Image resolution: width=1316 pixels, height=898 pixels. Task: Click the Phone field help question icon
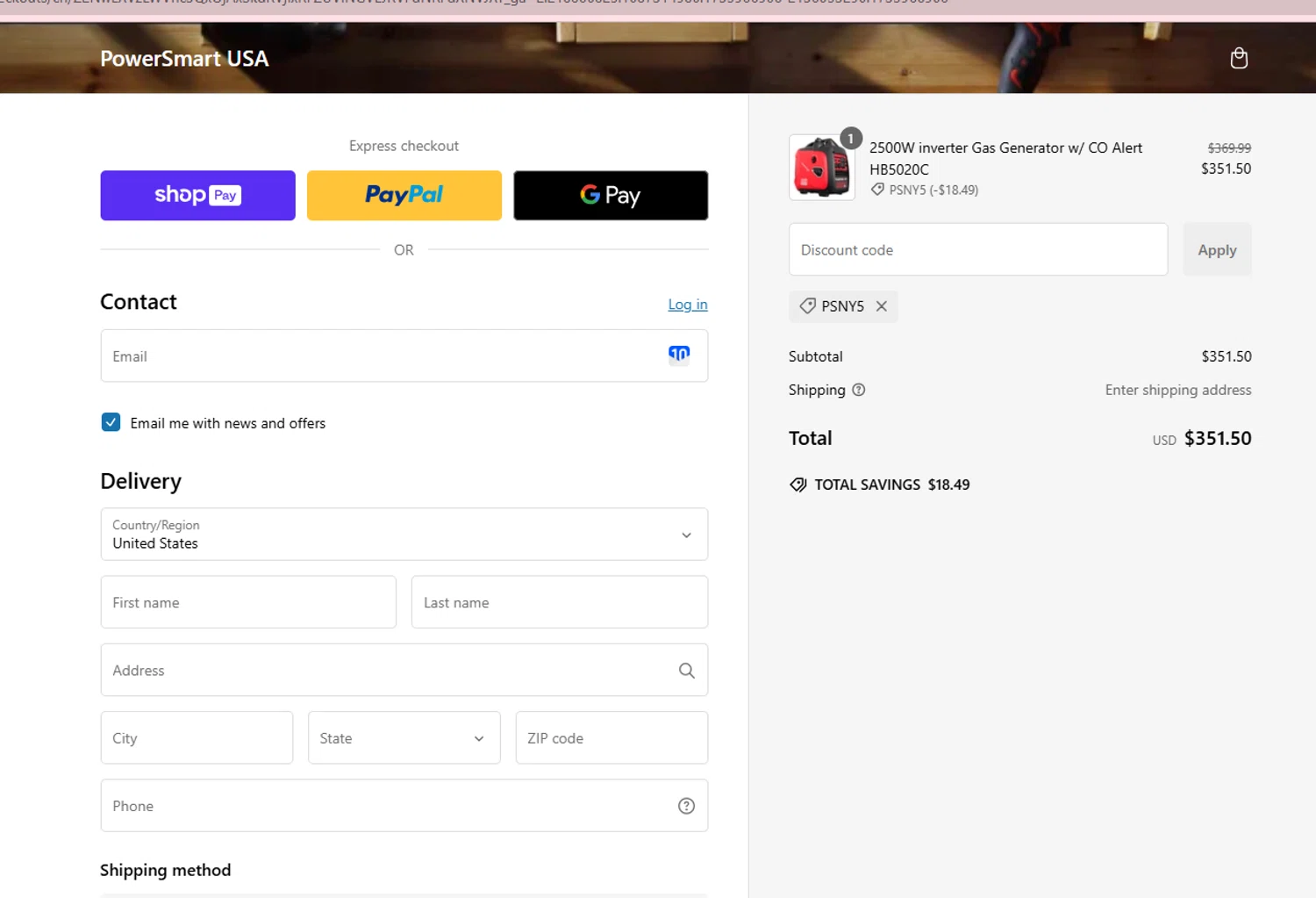pyautogui.click(x=686, y=806)
